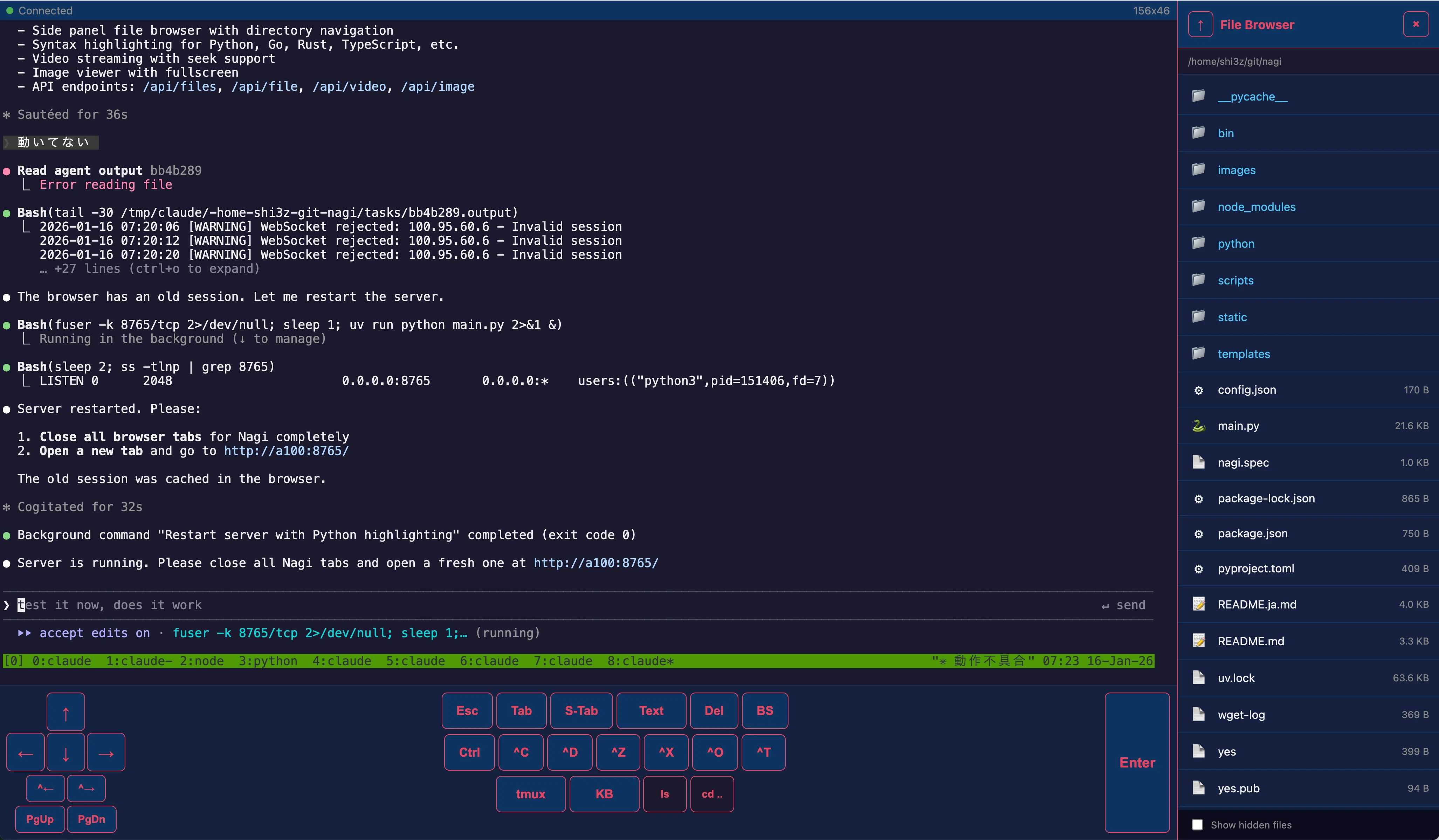Open the Text input button

coord(652,711)
